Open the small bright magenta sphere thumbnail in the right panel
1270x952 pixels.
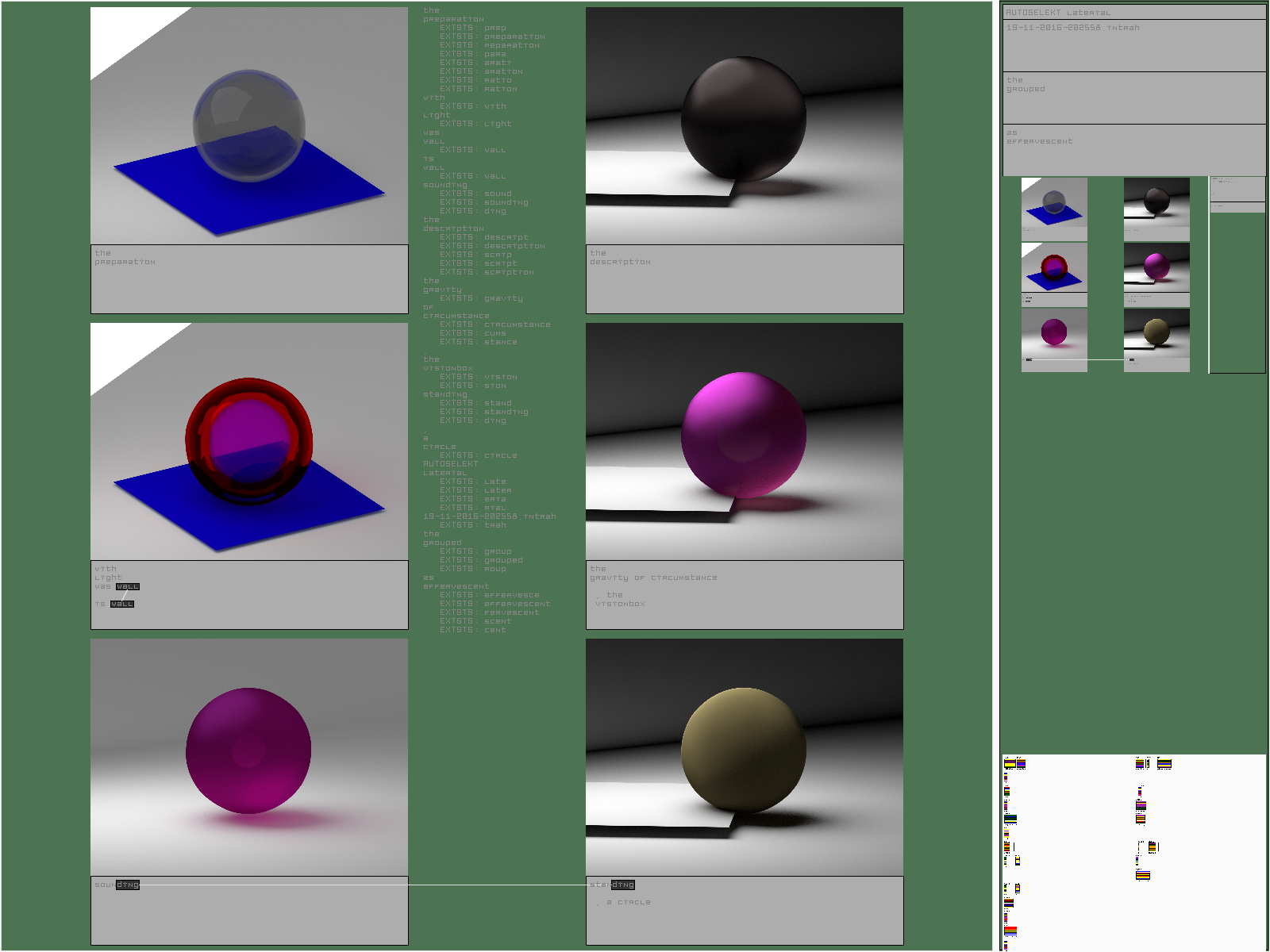point(1156,267)
